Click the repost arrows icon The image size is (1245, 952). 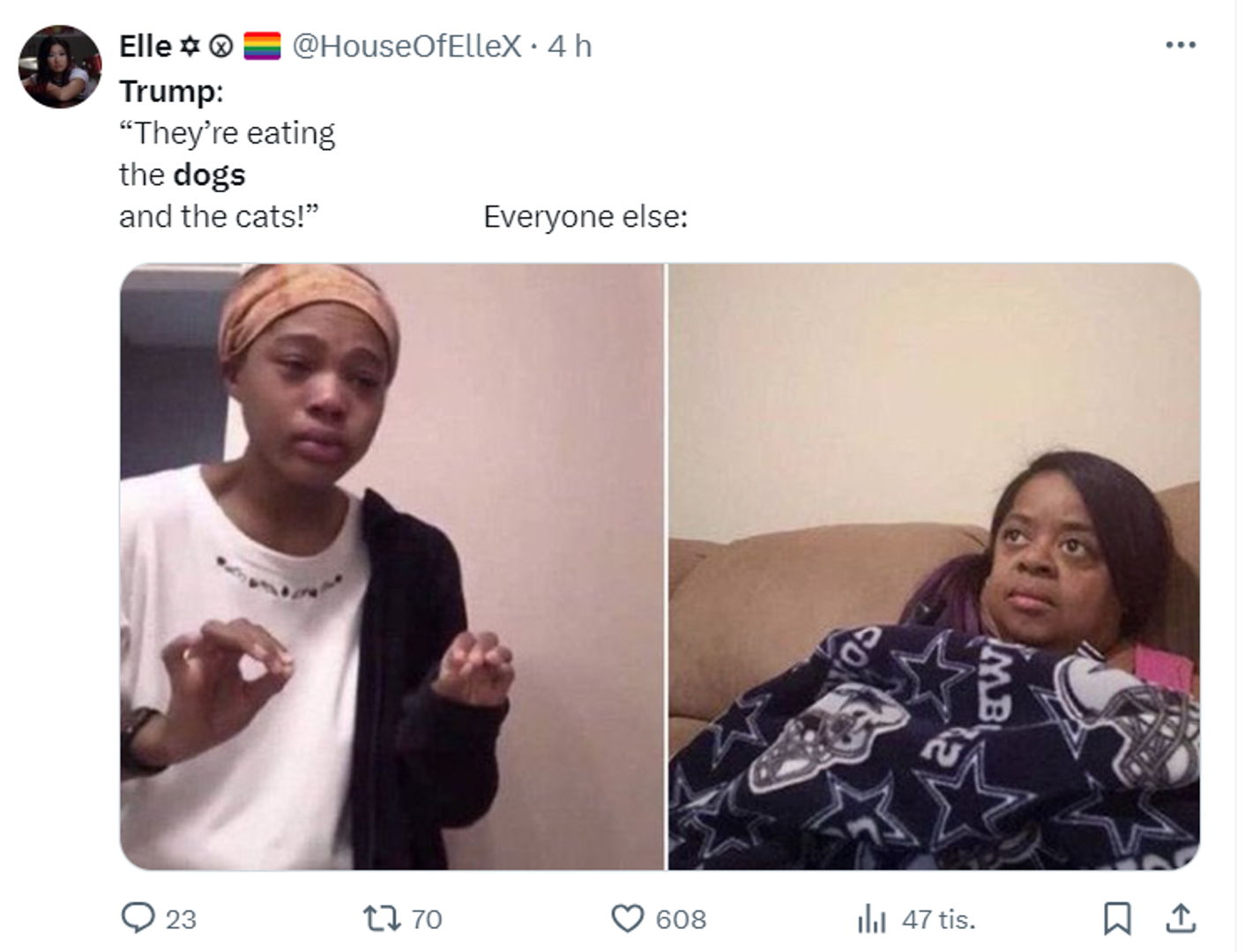[382, 919]
